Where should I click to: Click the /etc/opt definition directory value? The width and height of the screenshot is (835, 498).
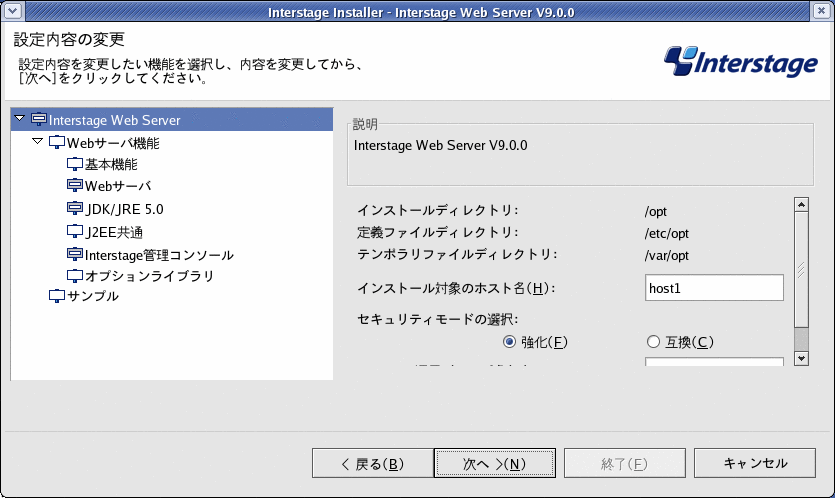[667, 233]
